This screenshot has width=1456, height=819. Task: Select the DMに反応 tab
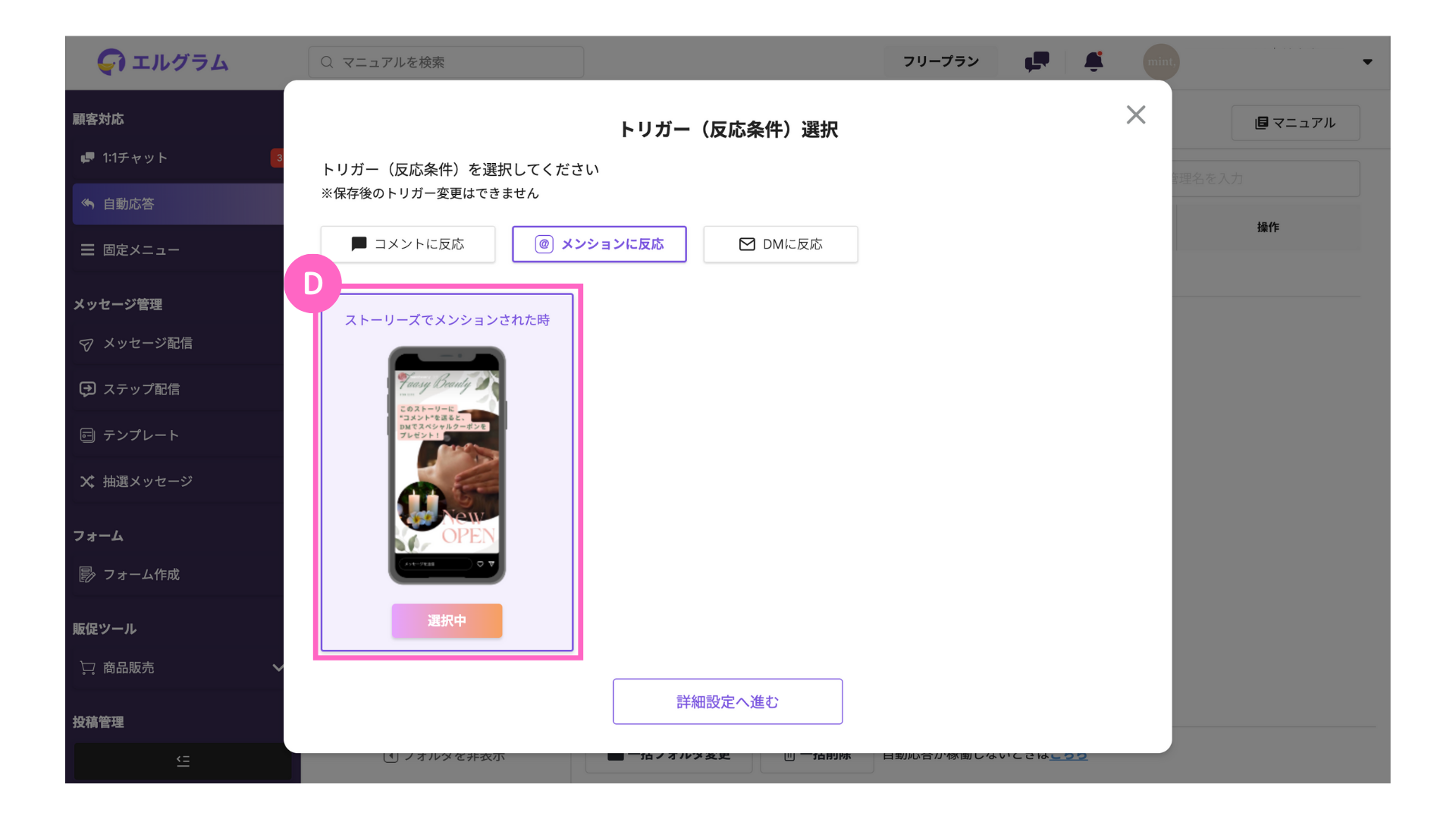coord(780,244)
